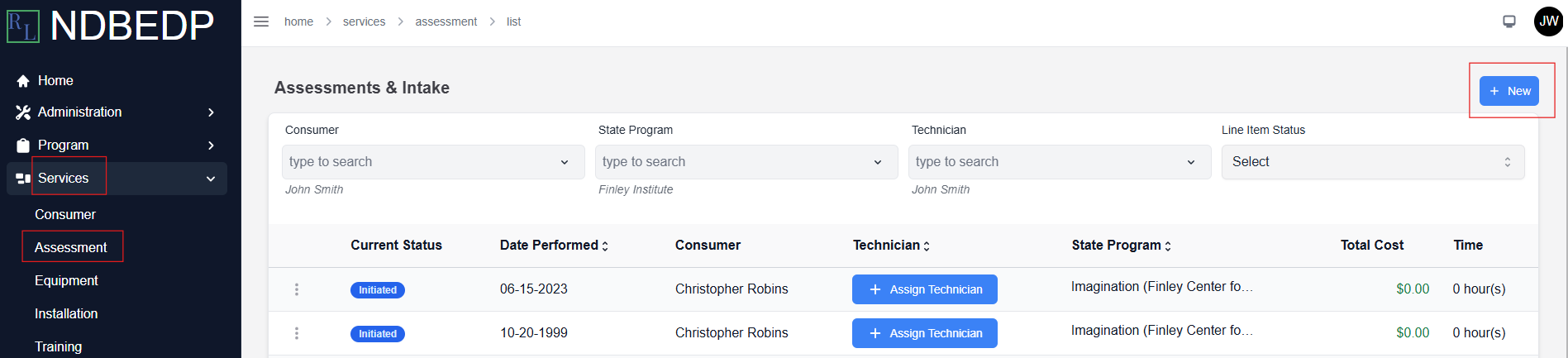Click Total Cost column header
Viewport: 1568px width, 358px height.
pos(1372,245)
